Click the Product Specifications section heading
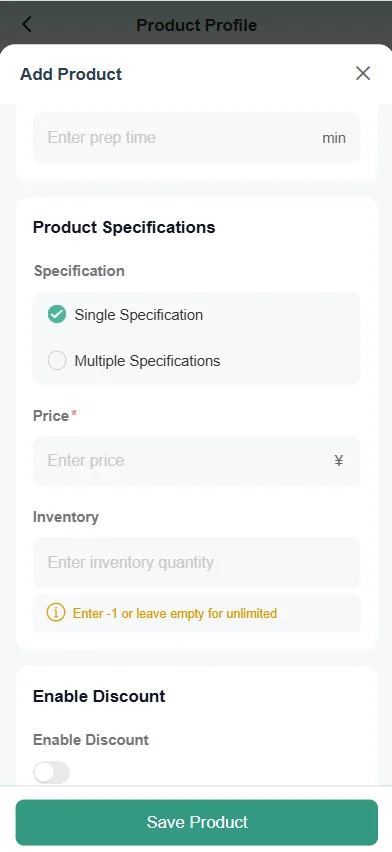Viewport: 392px width, 852px height. click(124, 227)
